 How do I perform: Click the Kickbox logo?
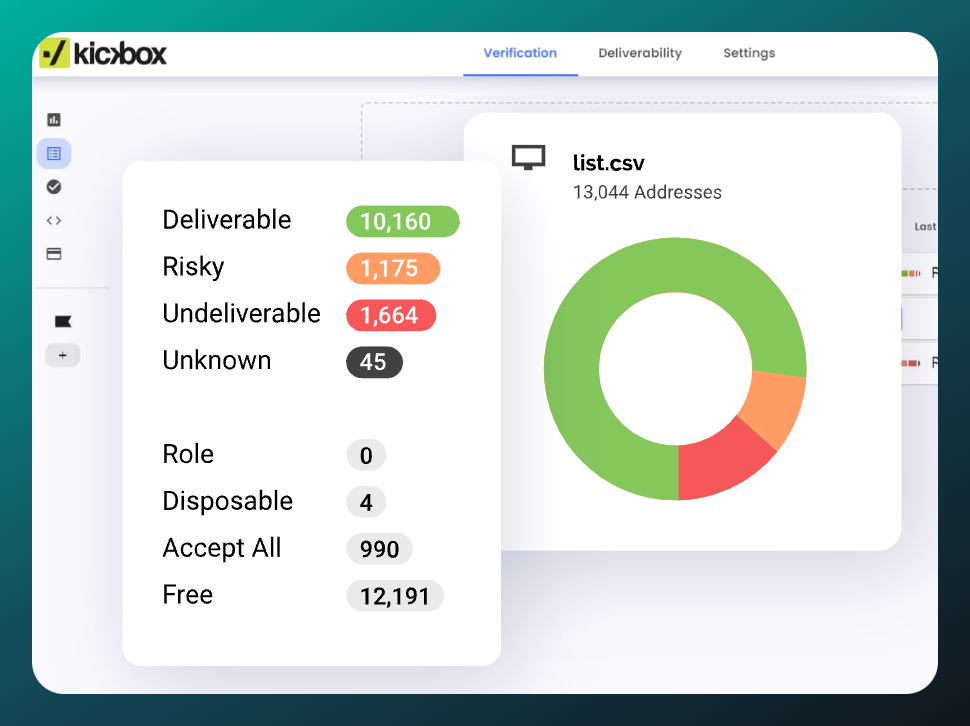point(103,53)
